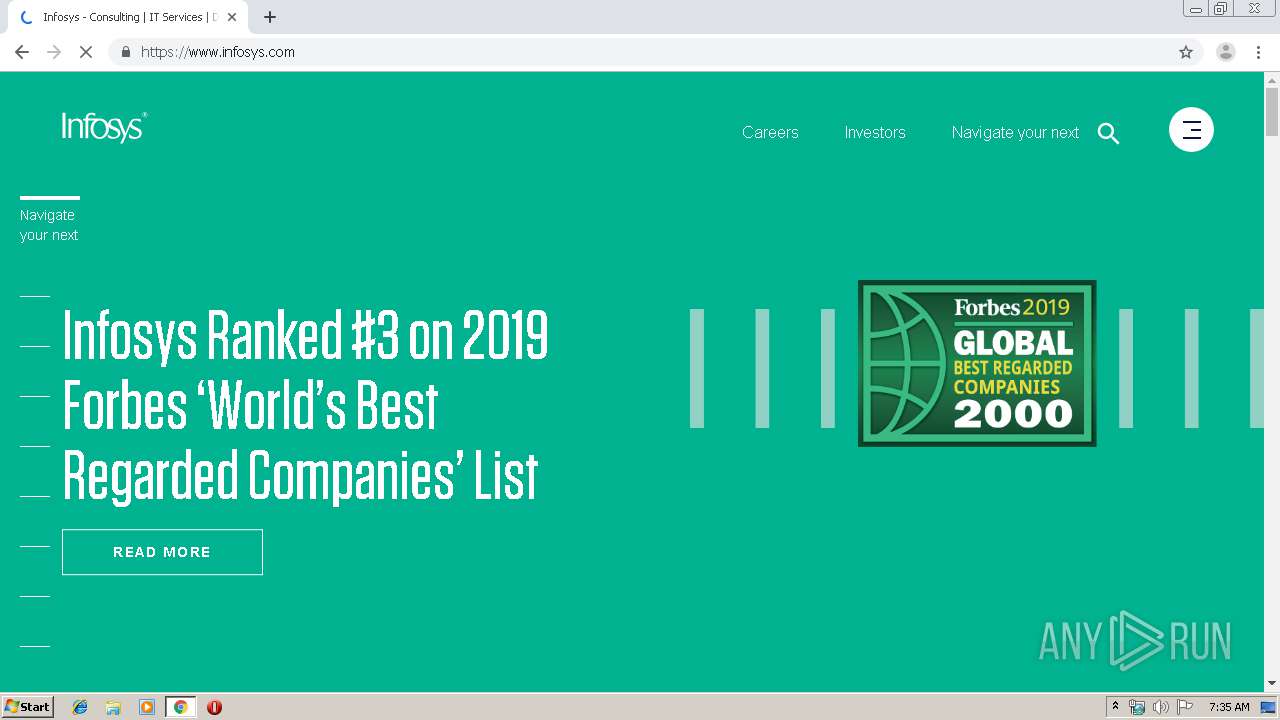Show hidden system tray icons
Image resolution: width=1280 pixels, height=720 pixels.
1115,707
